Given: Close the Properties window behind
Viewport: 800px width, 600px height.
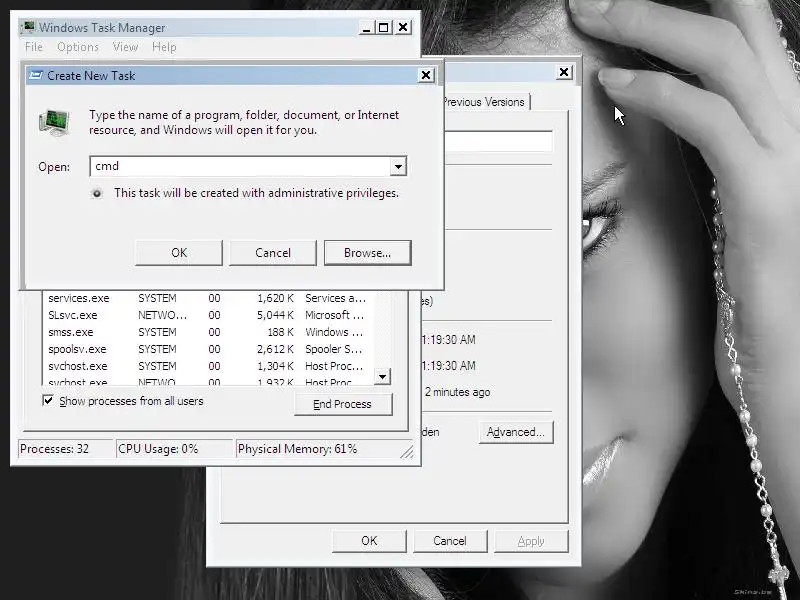Looking at the screenshot, I should coord(564,72).
